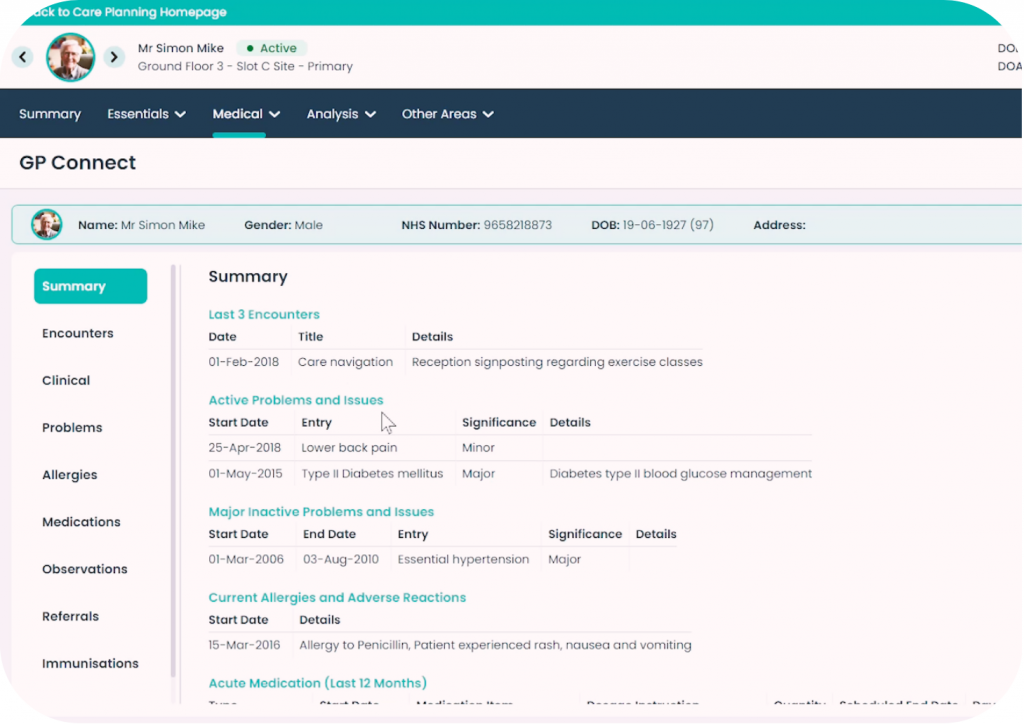Click the previous patient arrow icon
Image resolution: width=1024 pixels, height=724 pixels.
pos(22,57)
